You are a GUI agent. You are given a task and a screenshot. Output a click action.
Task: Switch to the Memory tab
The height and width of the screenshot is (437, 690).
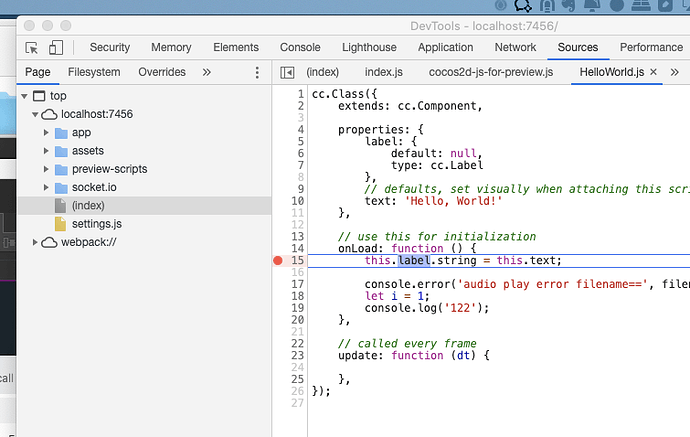(171, 48)
